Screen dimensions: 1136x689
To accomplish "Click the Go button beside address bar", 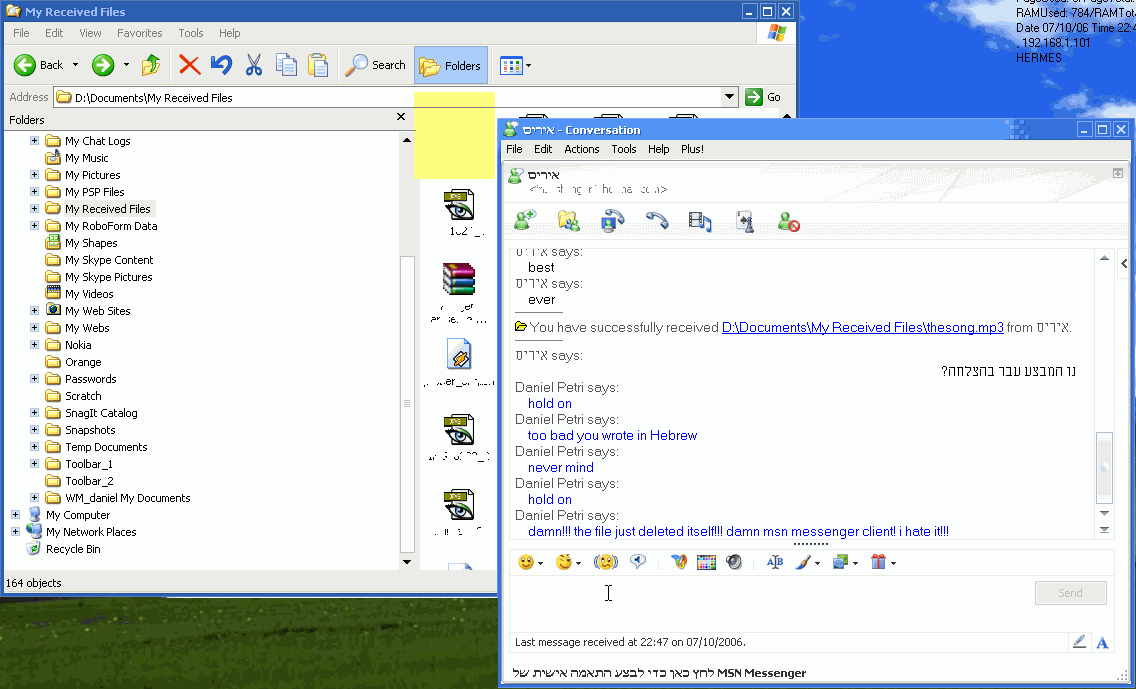I will [x=763, y=97].
